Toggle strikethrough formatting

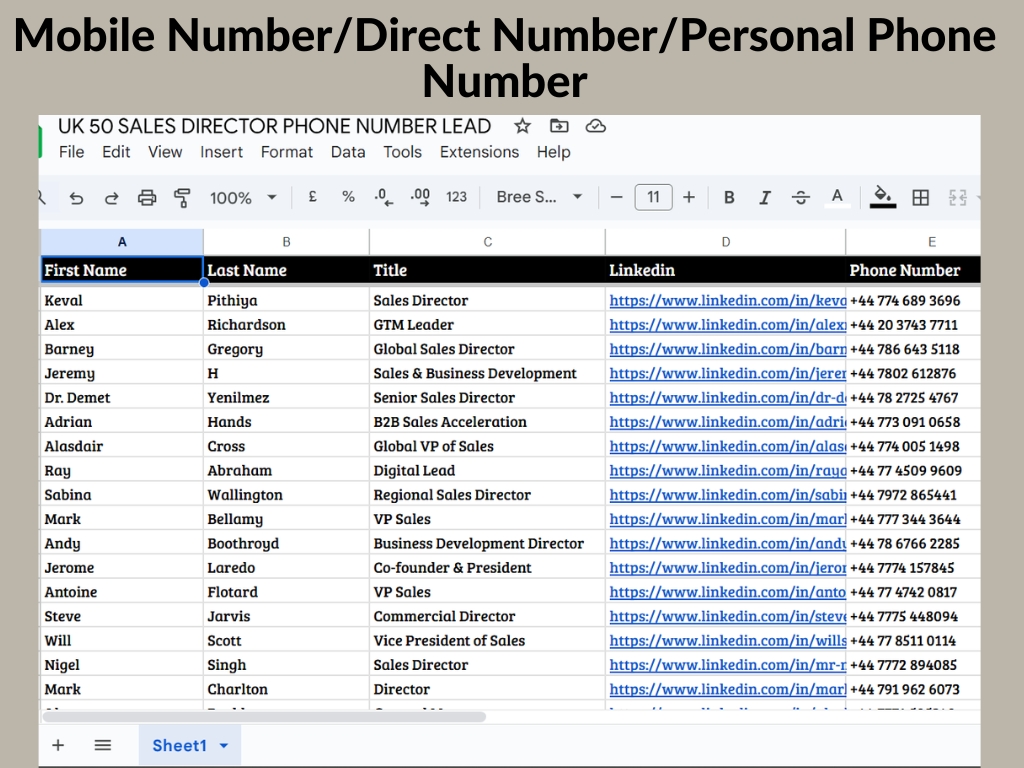point(801,197)
